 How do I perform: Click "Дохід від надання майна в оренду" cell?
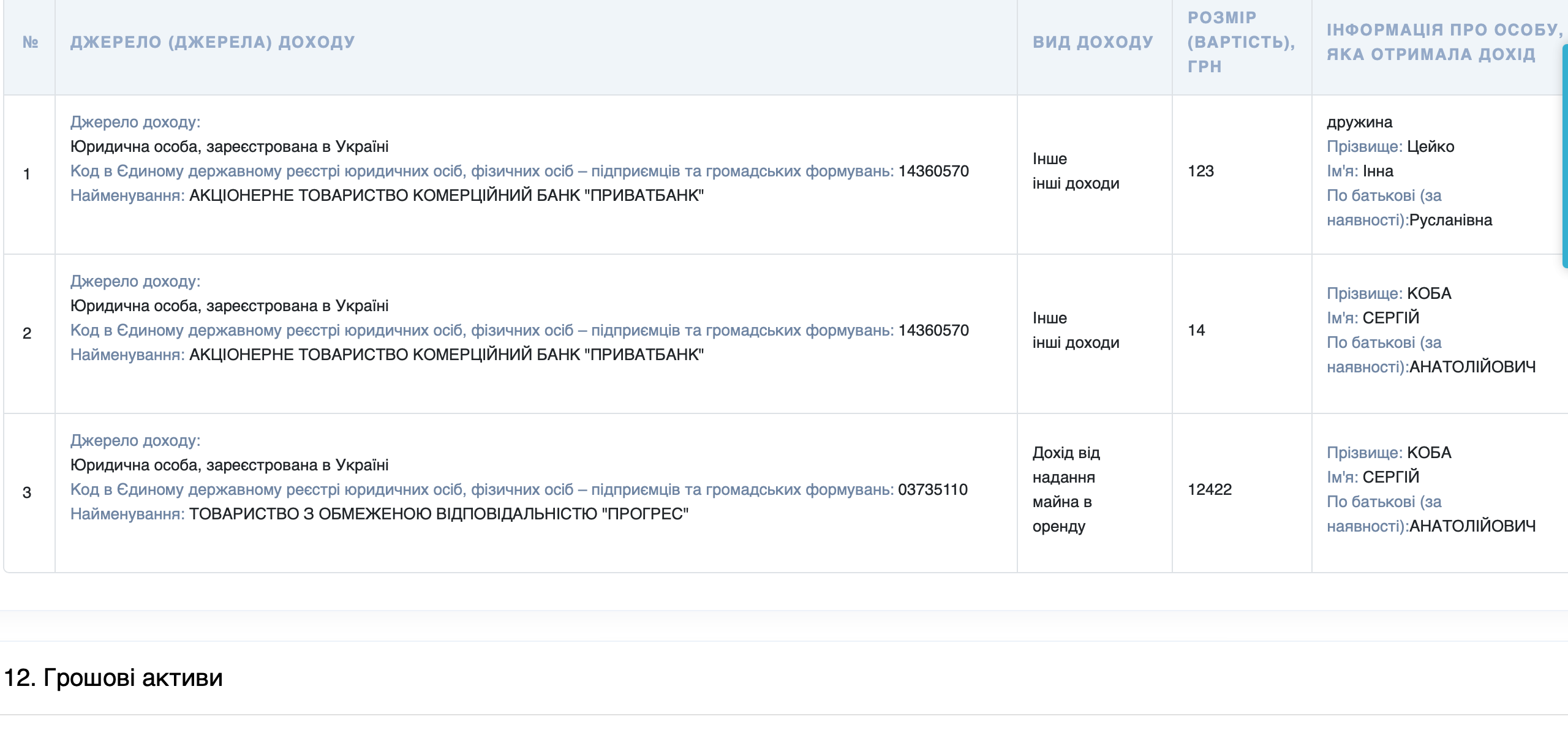click(1066, 490)
